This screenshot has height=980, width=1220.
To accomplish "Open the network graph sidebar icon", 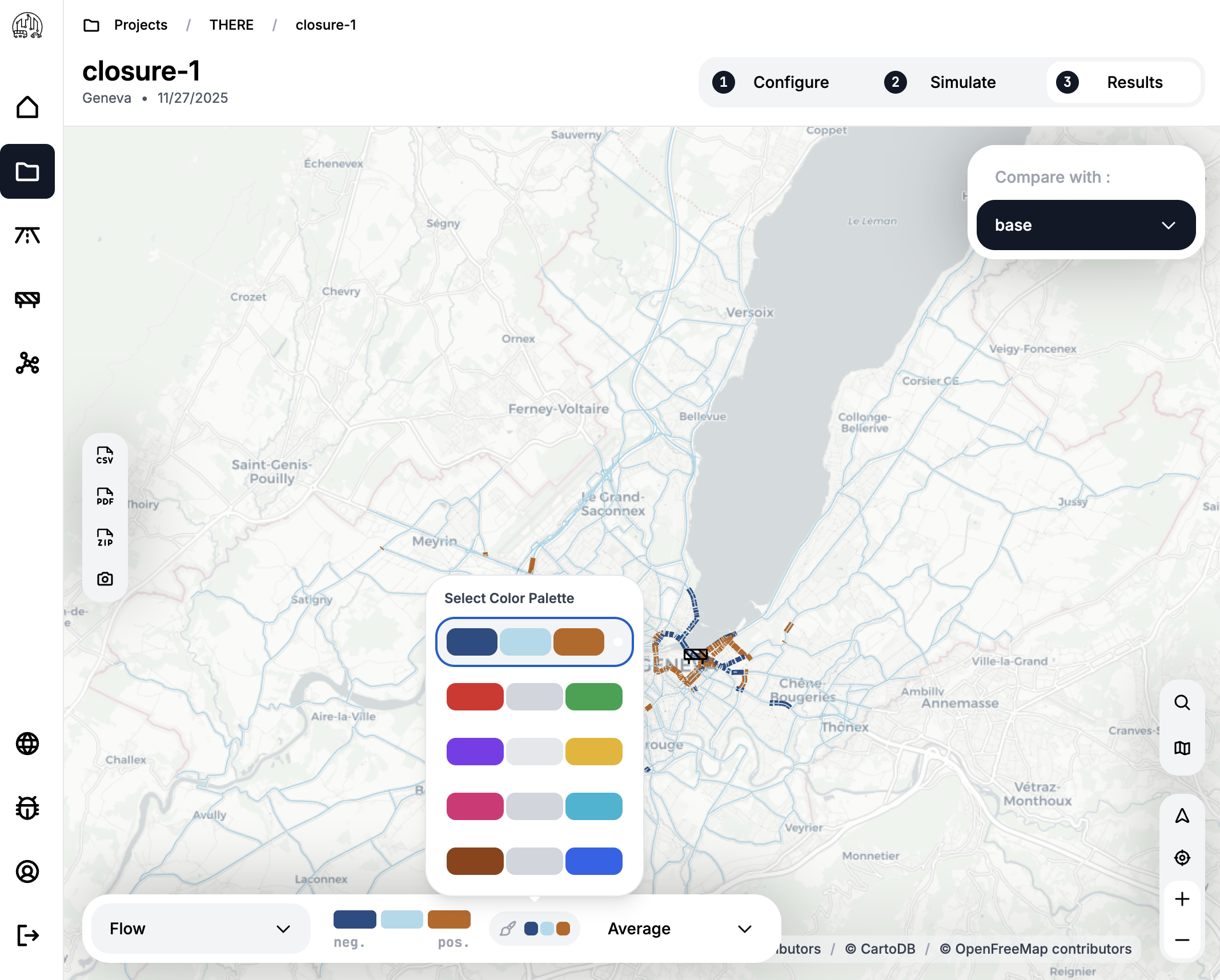I will pyautogui.click(x=27, y=363).
